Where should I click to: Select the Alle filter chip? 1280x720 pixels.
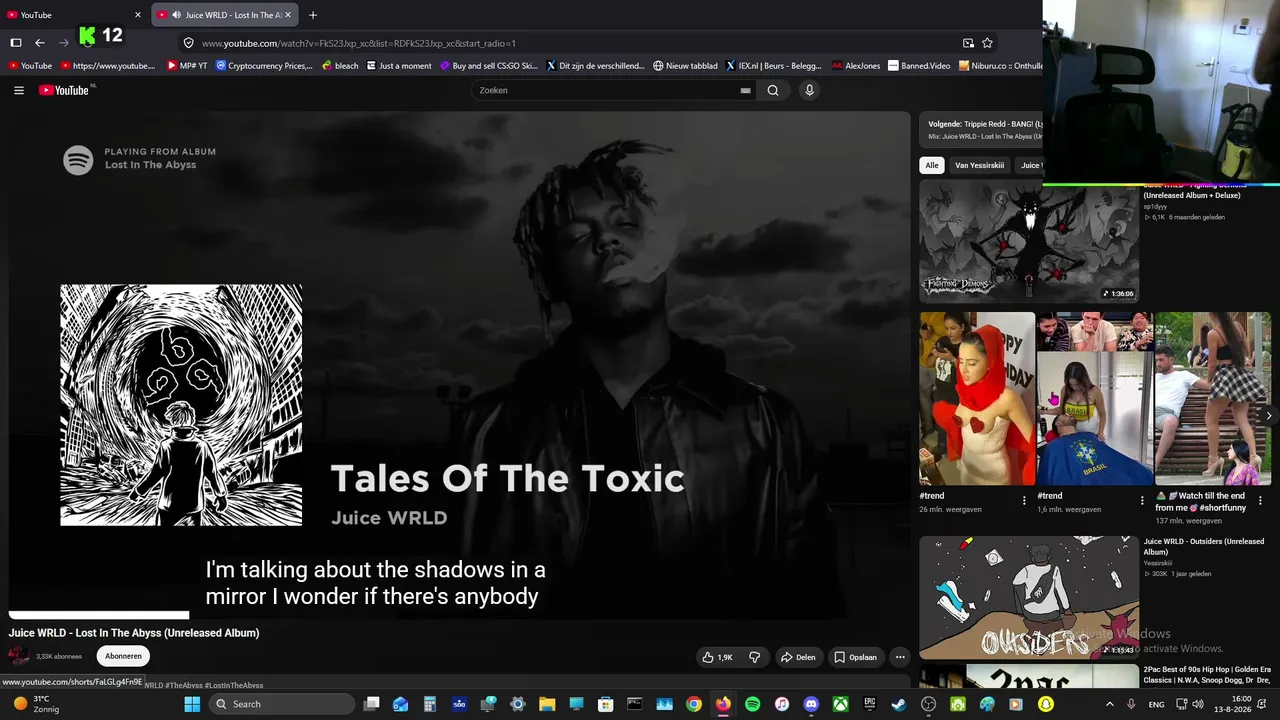point(932,165)
